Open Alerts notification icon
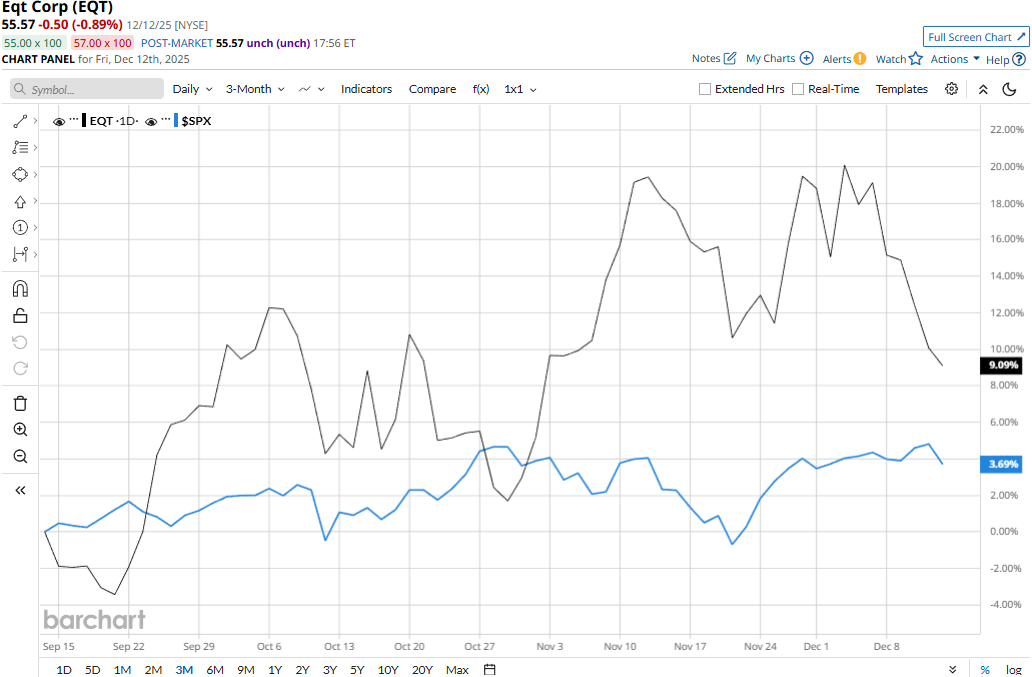1032x677 pixels. click(860, 59)
